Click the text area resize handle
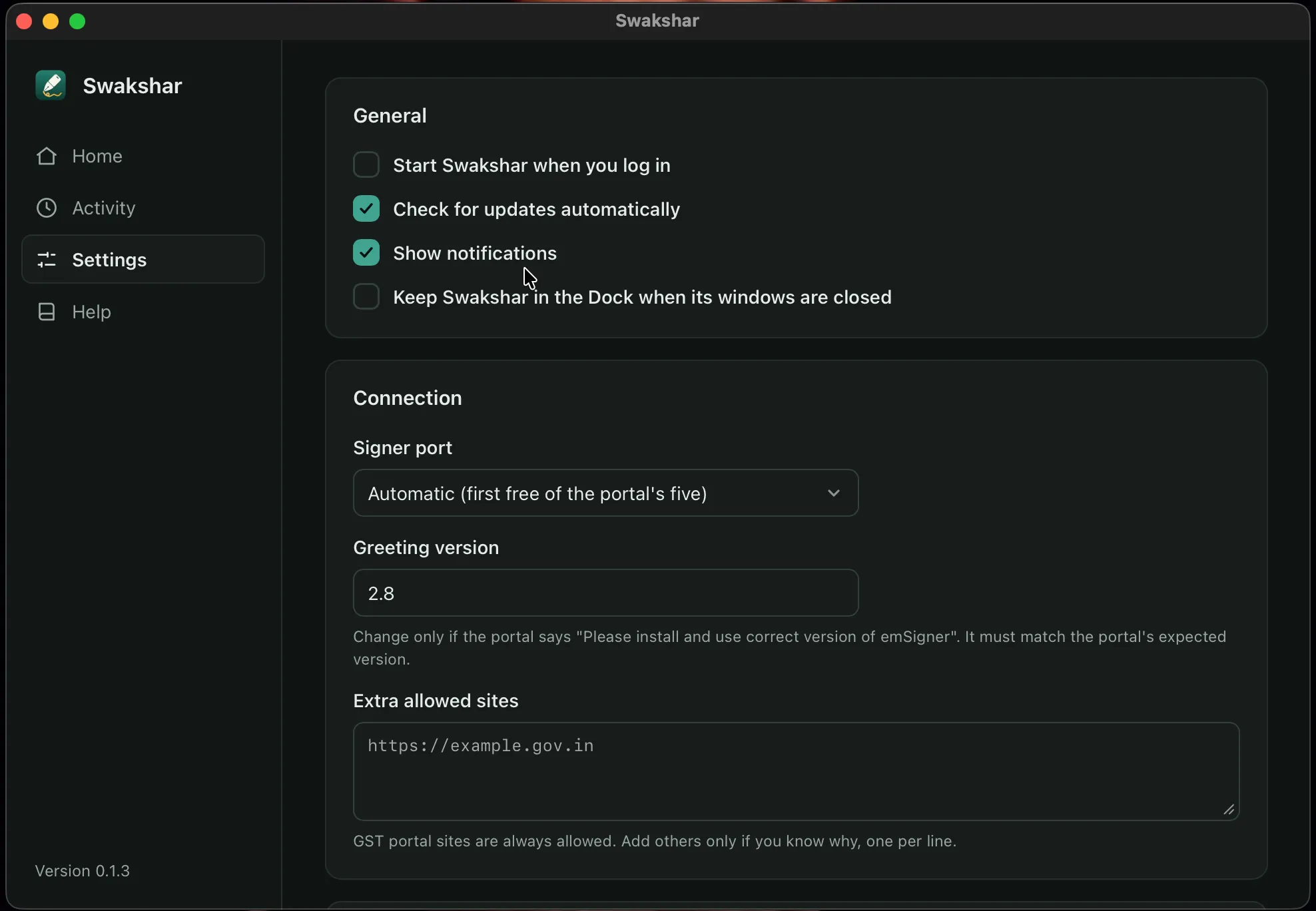 (1229, 810)
